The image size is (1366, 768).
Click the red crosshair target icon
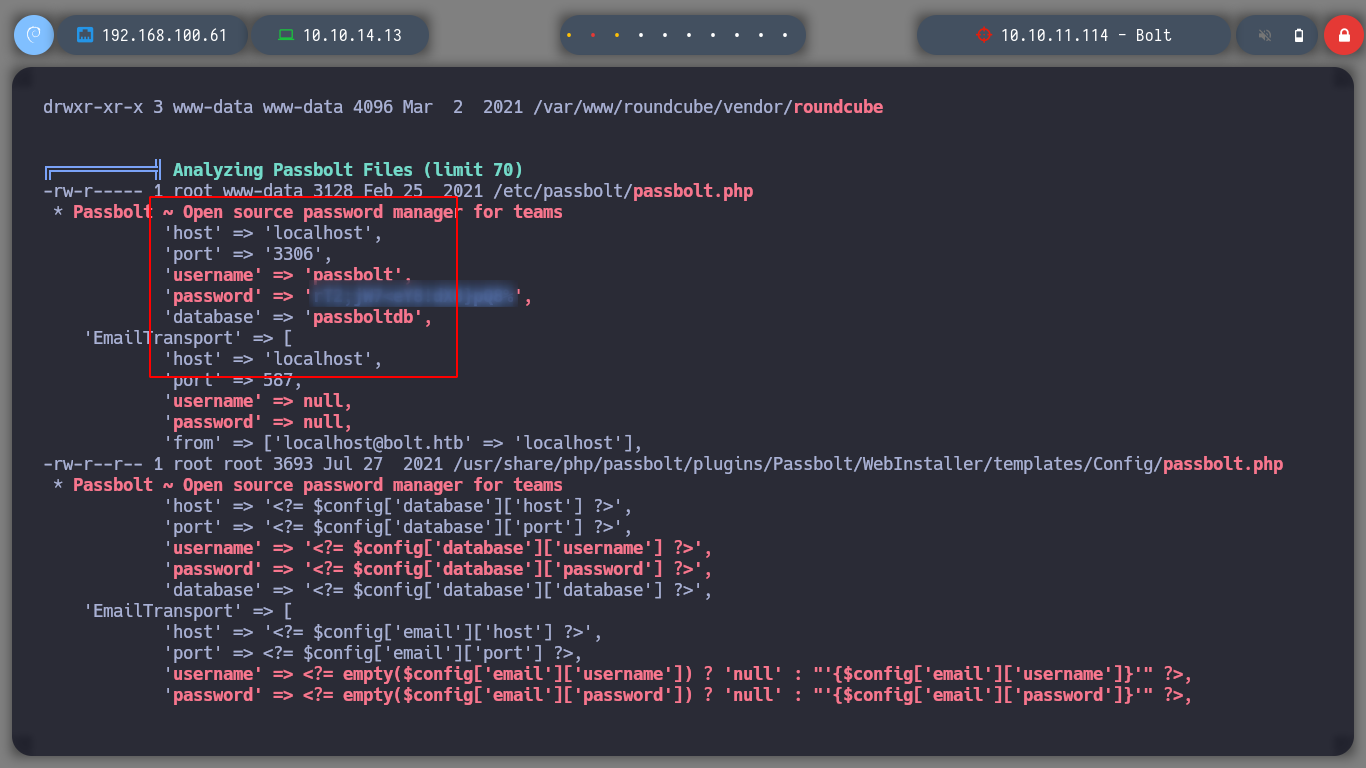tap(983, 35)
